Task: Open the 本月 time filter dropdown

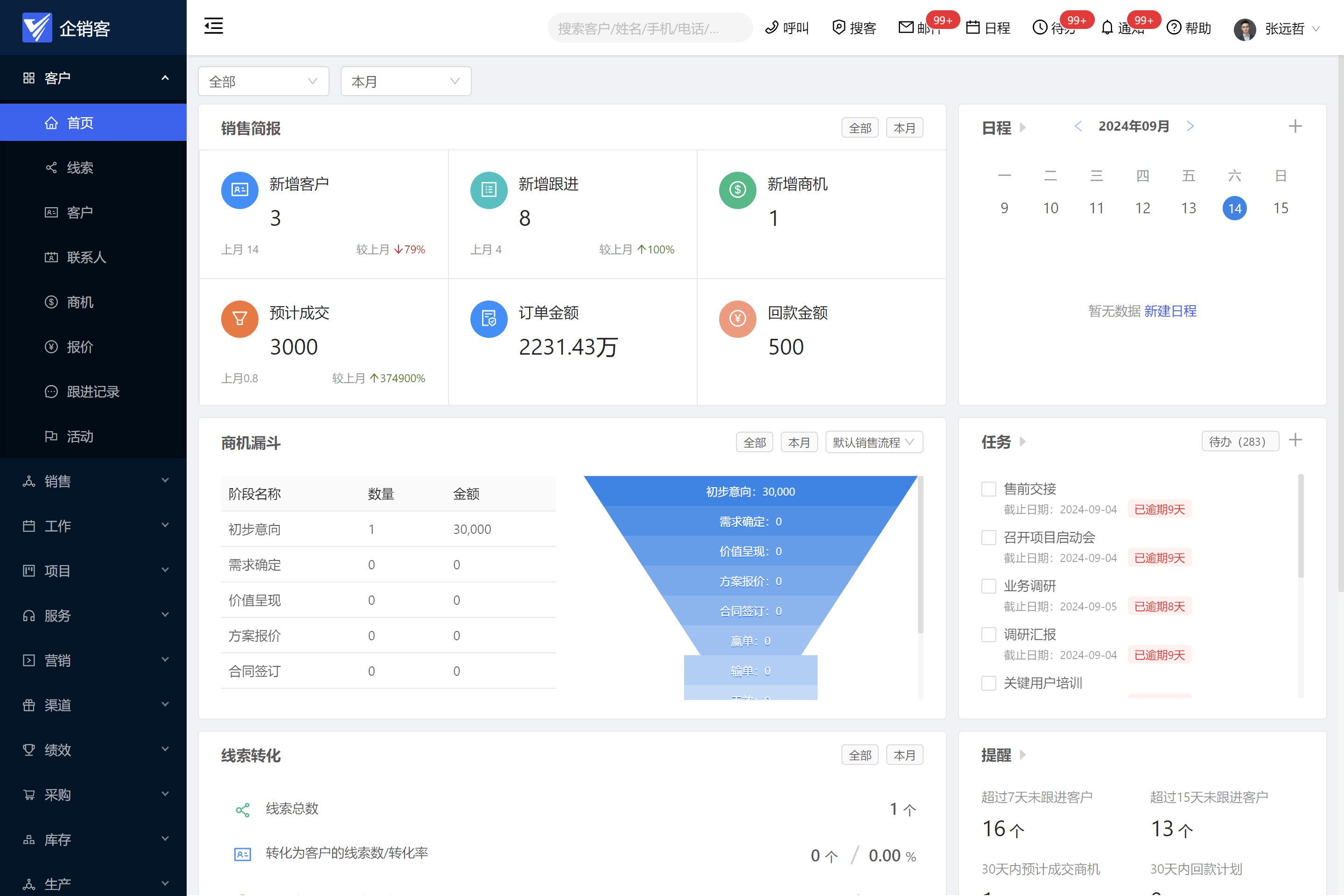Action: pyautogui.click(x=406, y=81)
